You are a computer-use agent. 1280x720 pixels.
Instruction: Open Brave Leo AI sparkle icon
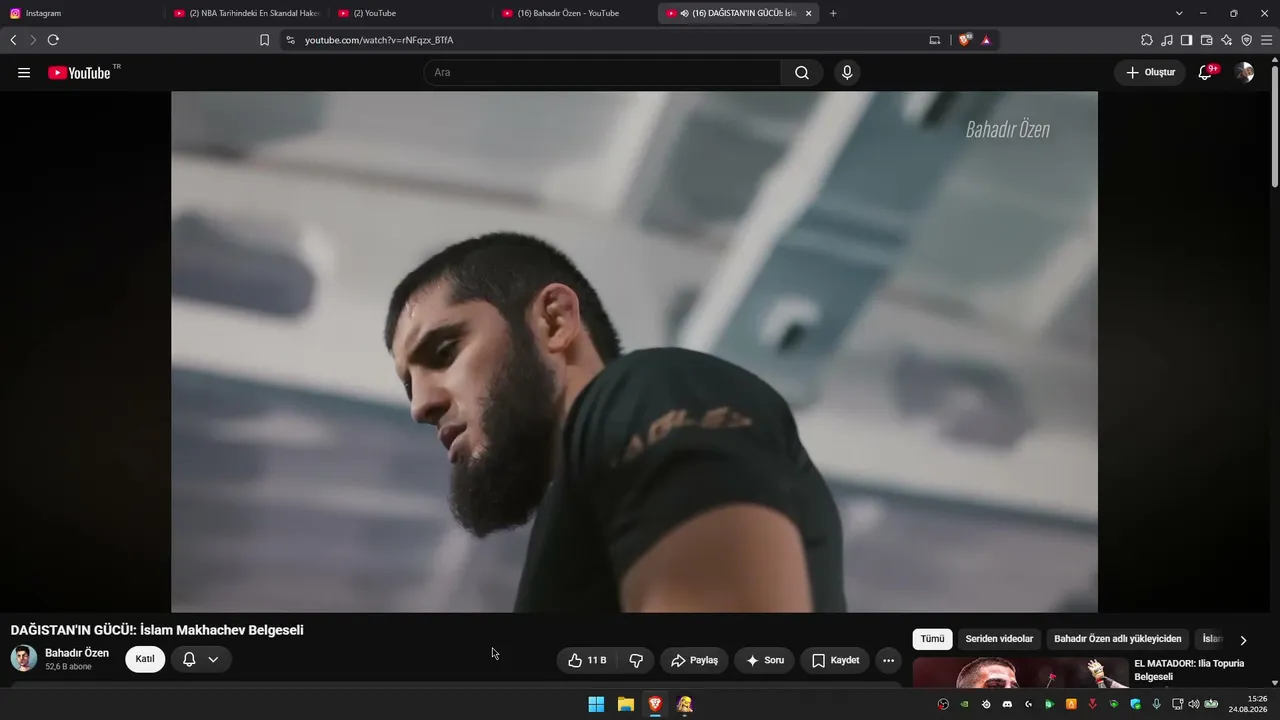pyautogui.click(x=1226, y=40)
